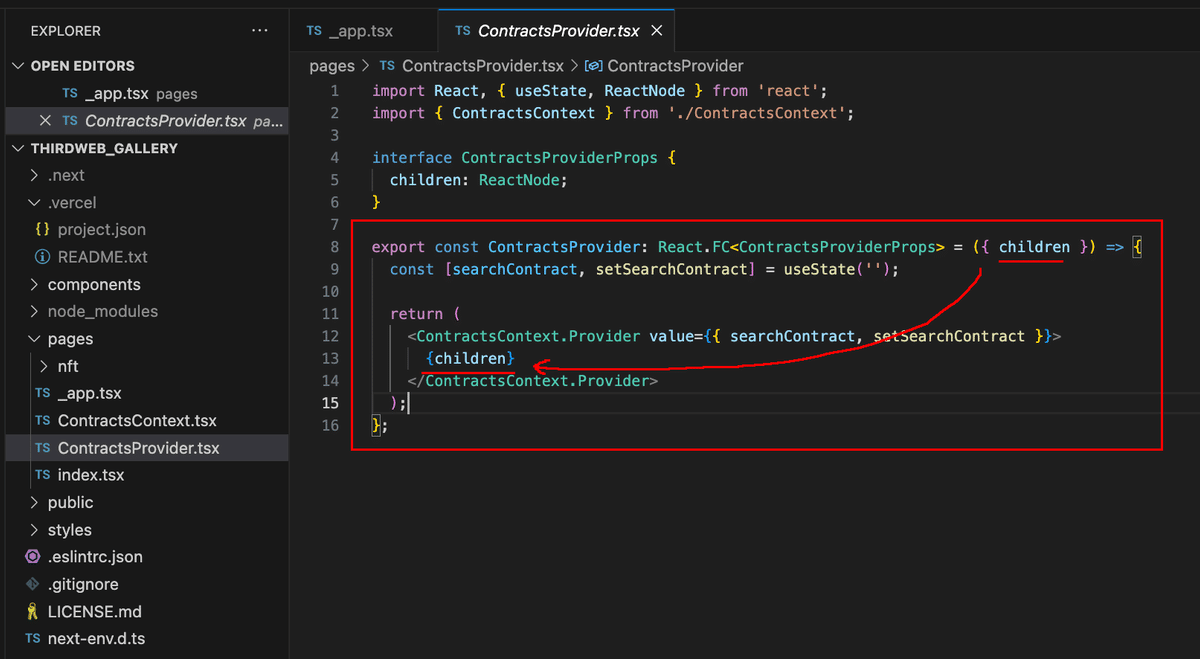Click the info icon beside README.txt
Screen dimensions: 1200x659
(42, 257)
